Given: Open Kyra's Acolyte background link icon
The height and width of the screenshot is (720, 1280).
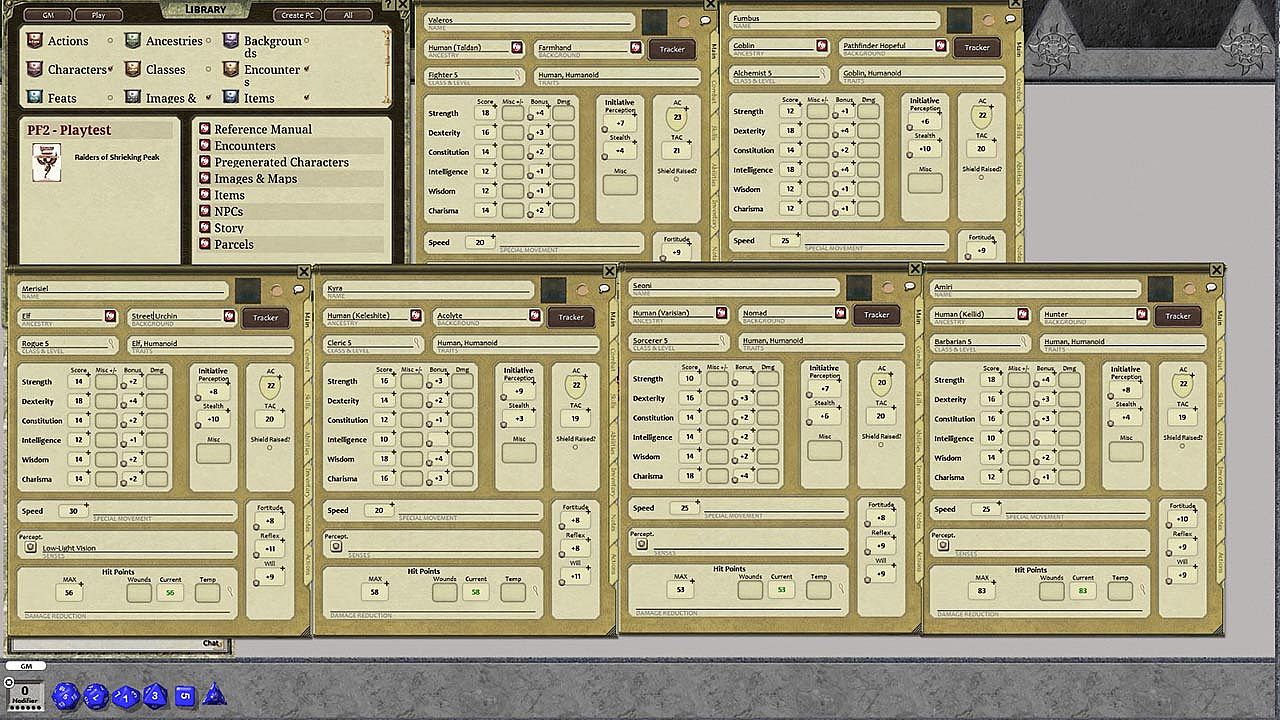Looking at the screenshot, I should click(x=535, y=316).
